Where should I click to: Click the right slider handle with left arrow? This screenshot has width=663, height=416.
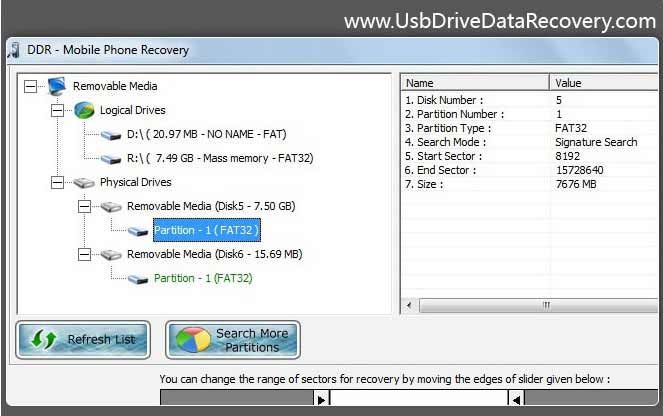click(516, 399)
